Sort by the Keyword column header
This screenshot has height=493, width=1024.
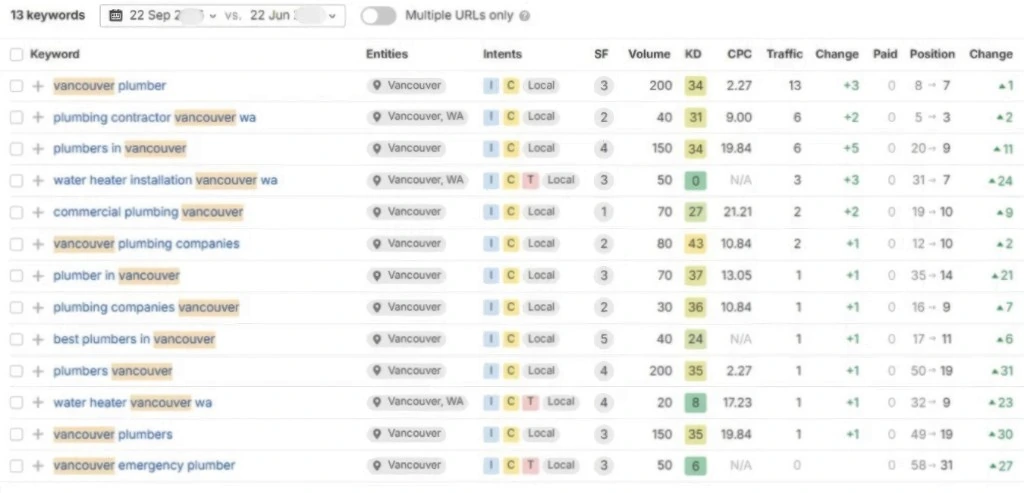pyautogui.click(x=55, y=55)
